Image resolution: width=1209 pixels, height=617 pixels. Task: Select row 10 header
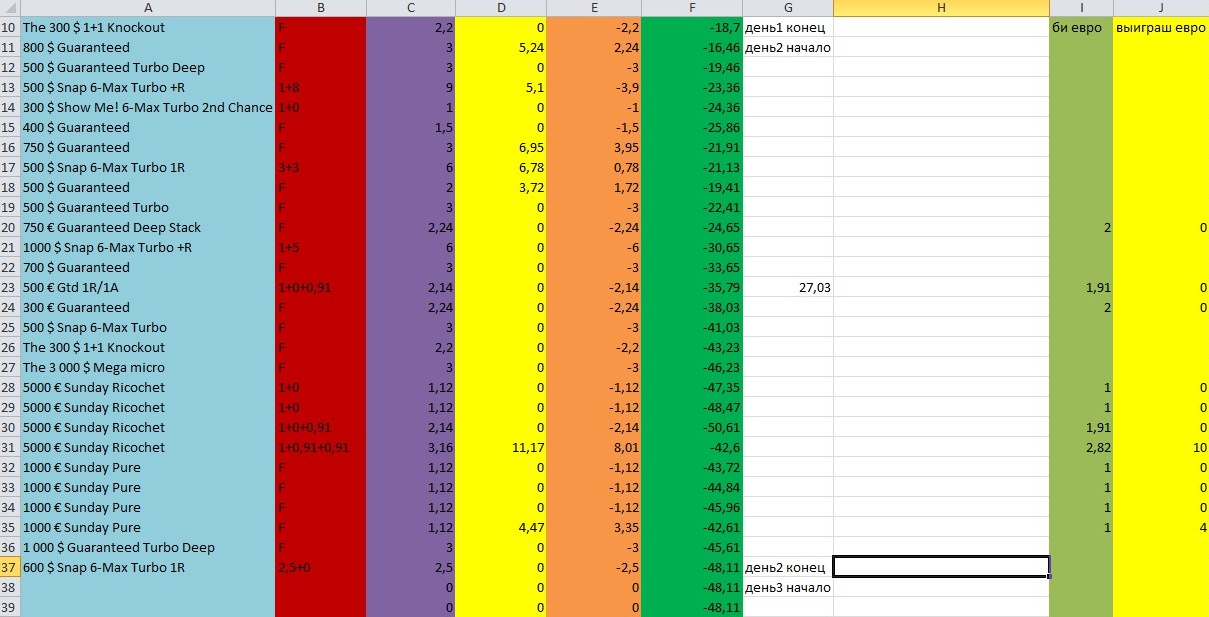(10, 28)
